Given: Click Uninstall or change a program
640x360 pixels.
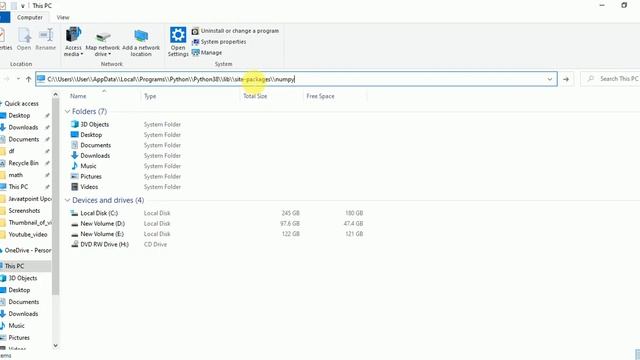Looking at the screenshot, I should point(236,31).
